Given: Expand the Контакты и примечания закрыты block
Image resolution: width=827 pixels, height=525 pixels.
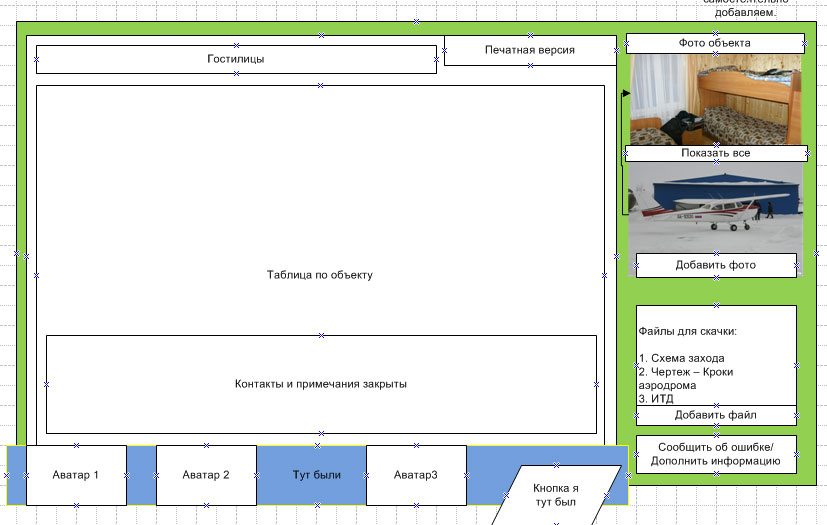Looking at the screenshot, I should (320, 384).
